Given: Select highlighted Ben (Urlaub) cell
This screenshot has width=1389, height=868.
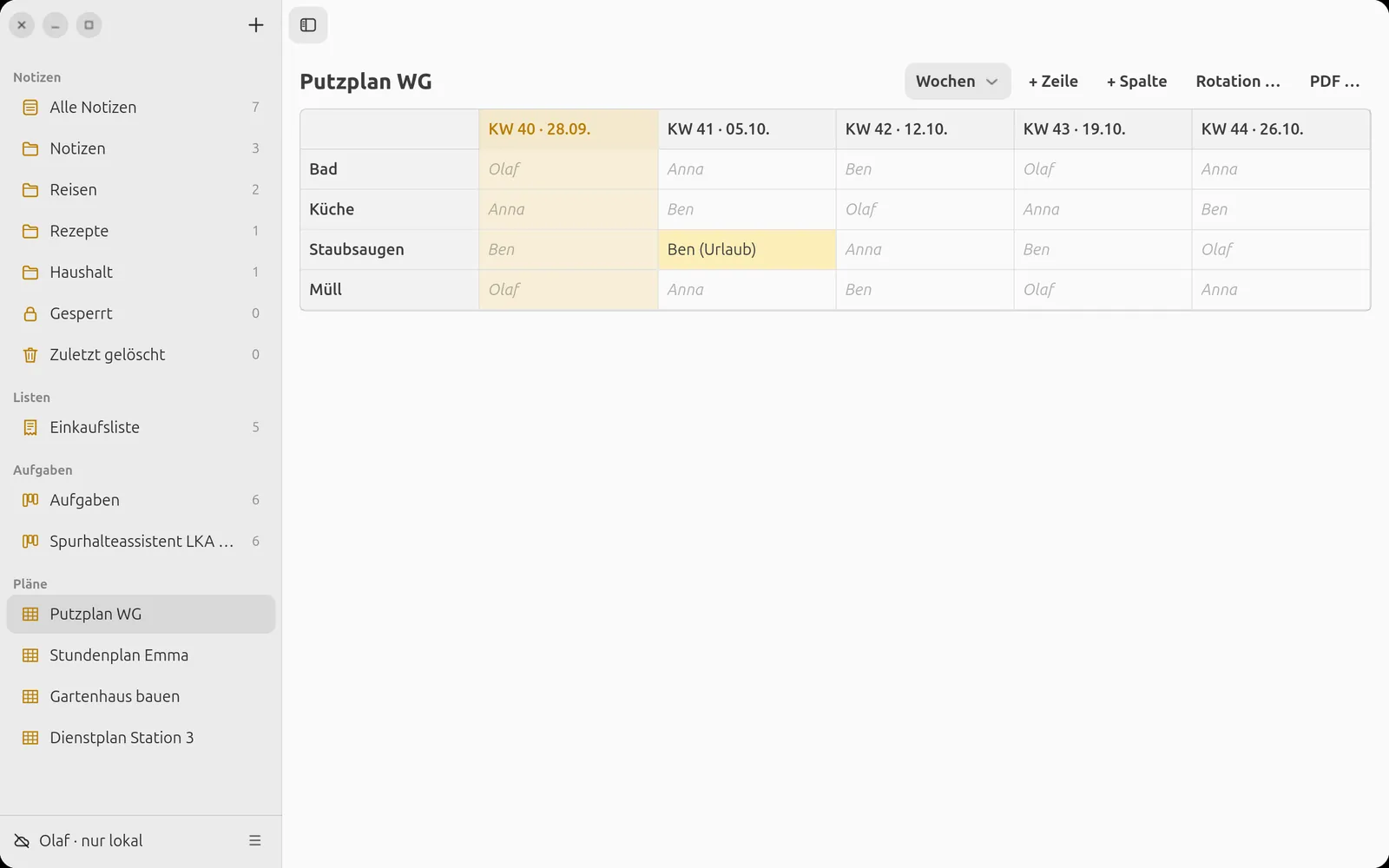Looking at the screenshot, I should (x=747, y=250).
